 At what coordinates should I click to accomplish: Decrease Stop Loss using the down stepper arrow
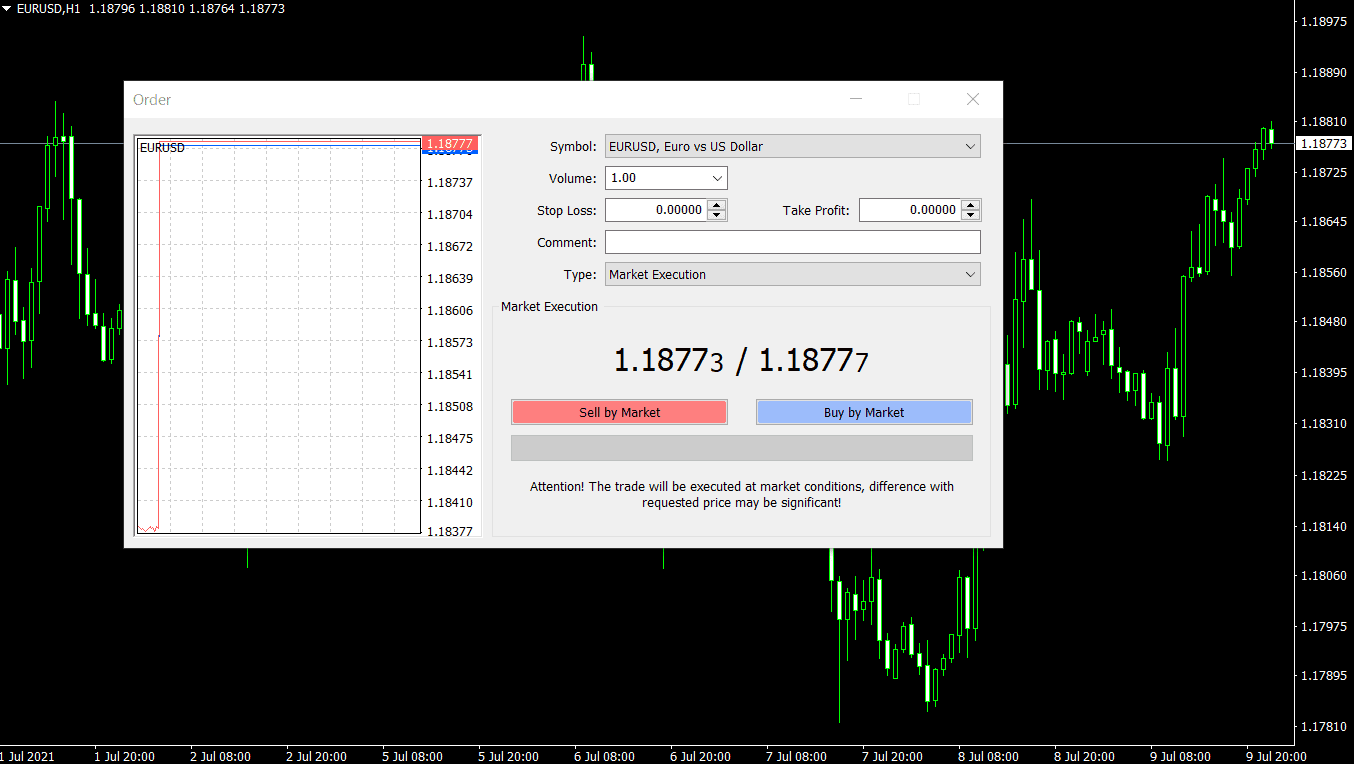[x=718, y=214]
